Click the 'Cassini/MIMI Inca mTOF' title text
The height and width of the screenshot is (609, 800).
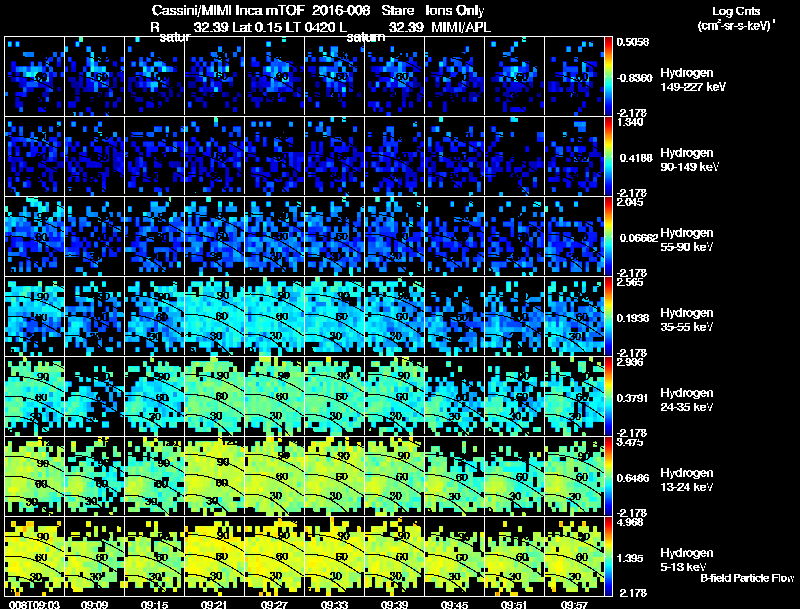228,10
